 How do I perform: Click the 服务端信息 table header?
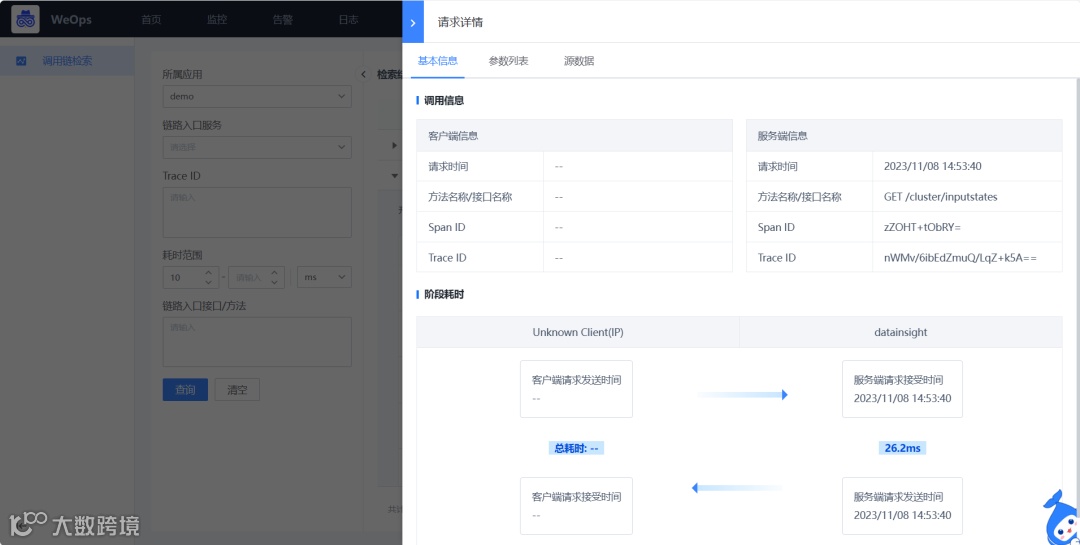tap(904, 136)
